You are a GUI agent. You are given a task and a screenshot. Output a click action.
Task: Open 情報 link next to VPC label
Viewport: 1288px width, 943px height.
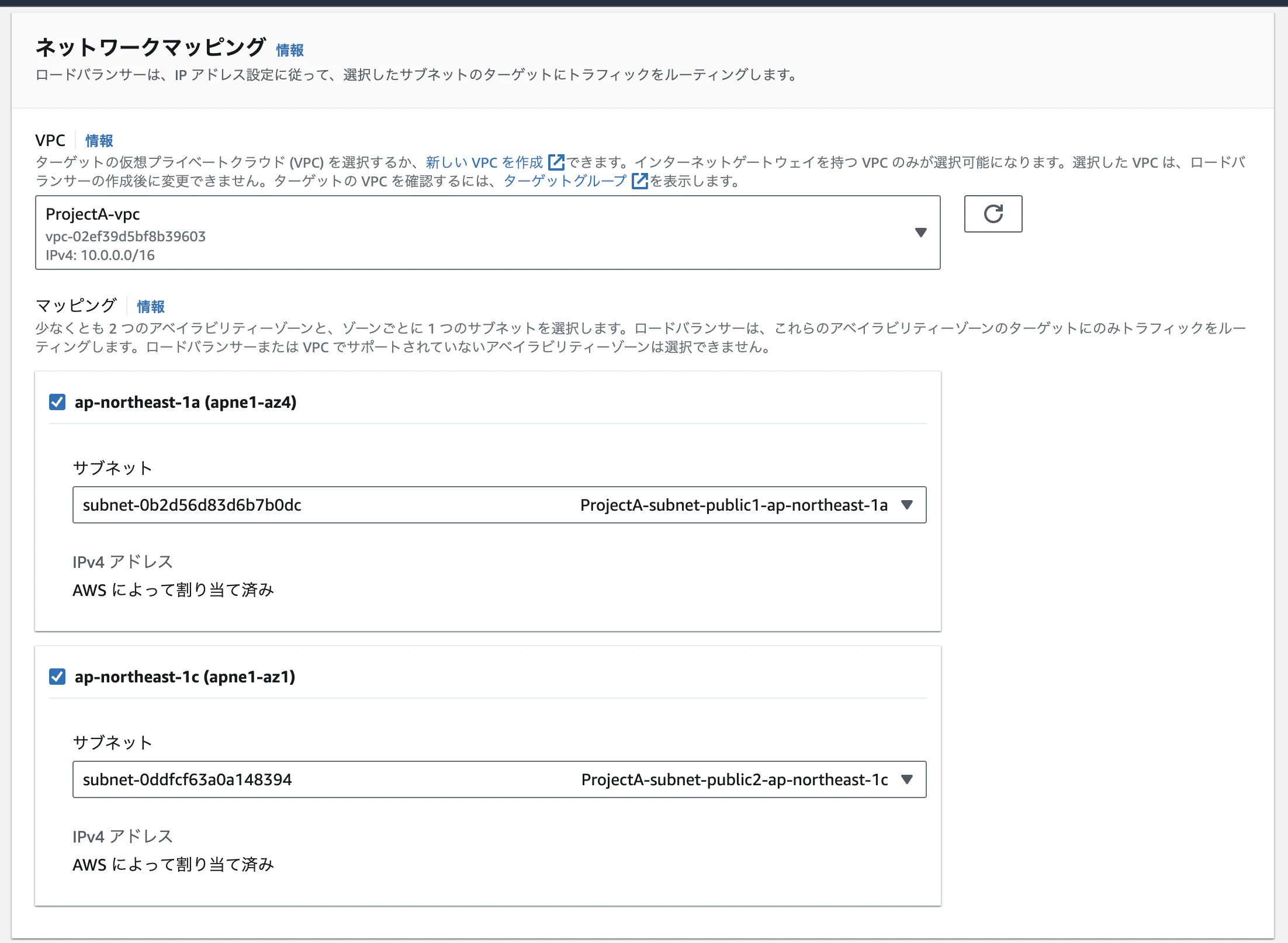[x=99, y=141]
